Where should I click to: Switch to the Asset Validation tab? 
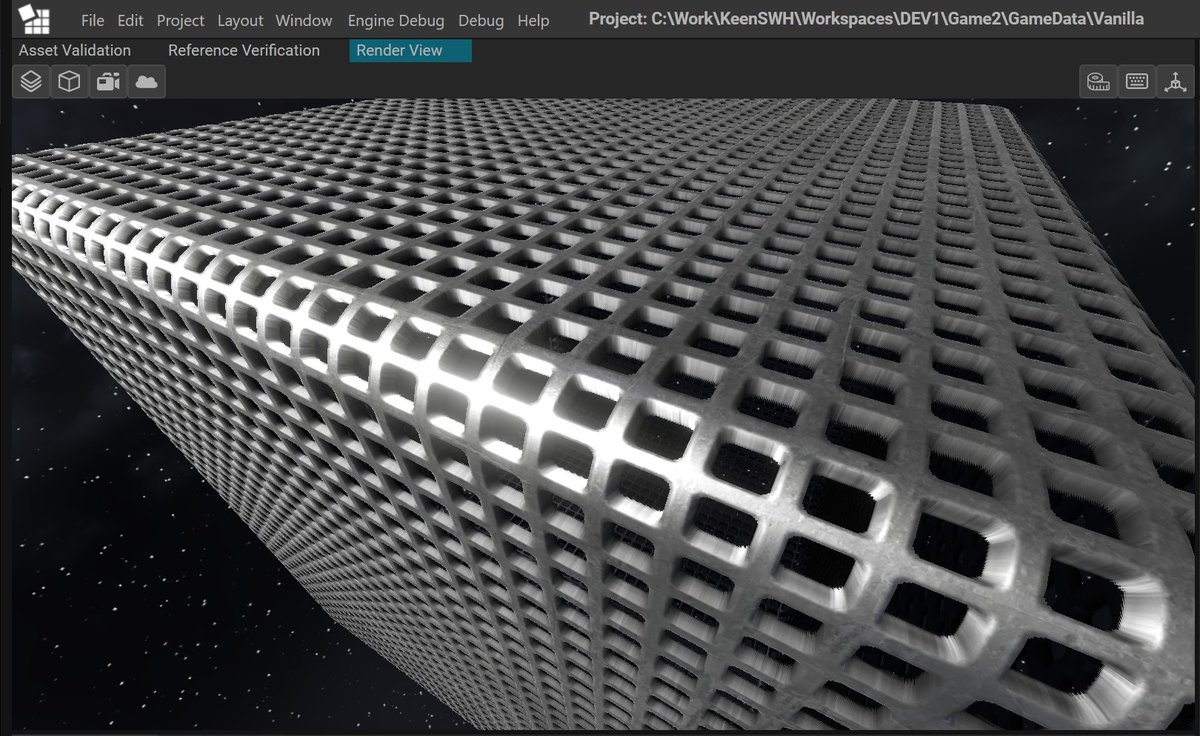[x=75, y=50]
